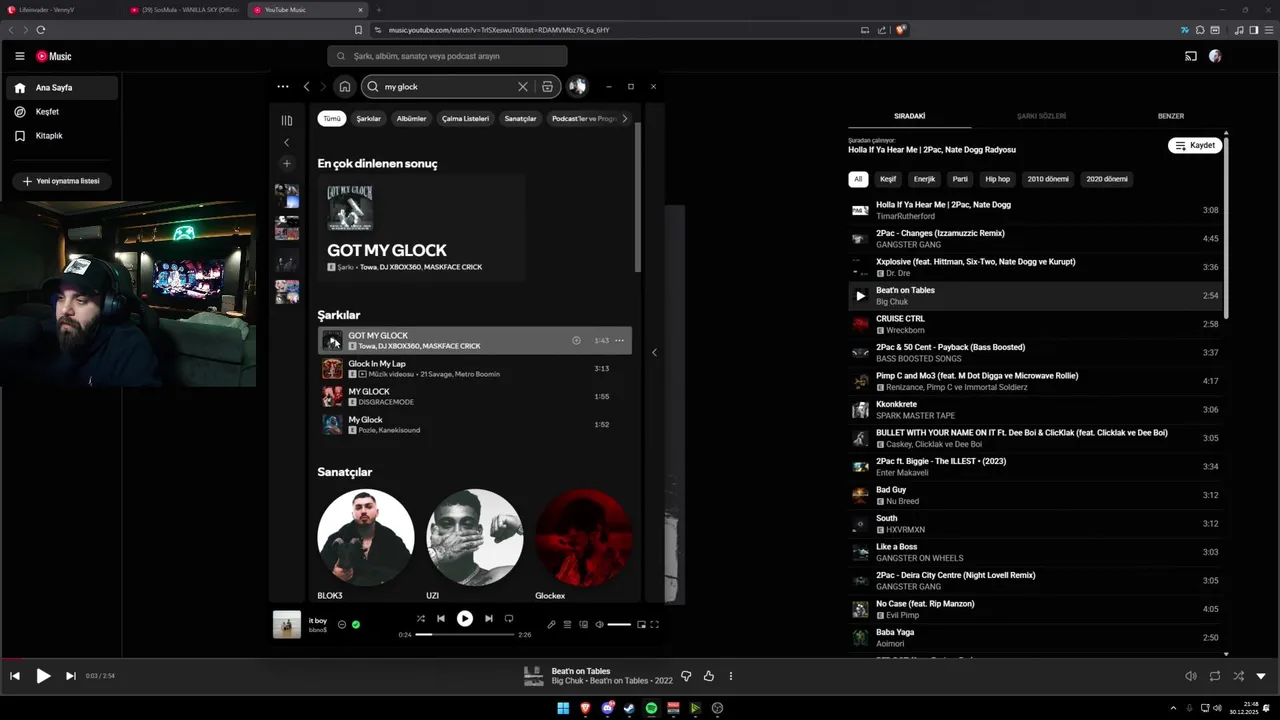Screen dimensions: 1280x720
Task: Click the Yeni oynatma listesi button
Action: (61, 181)
